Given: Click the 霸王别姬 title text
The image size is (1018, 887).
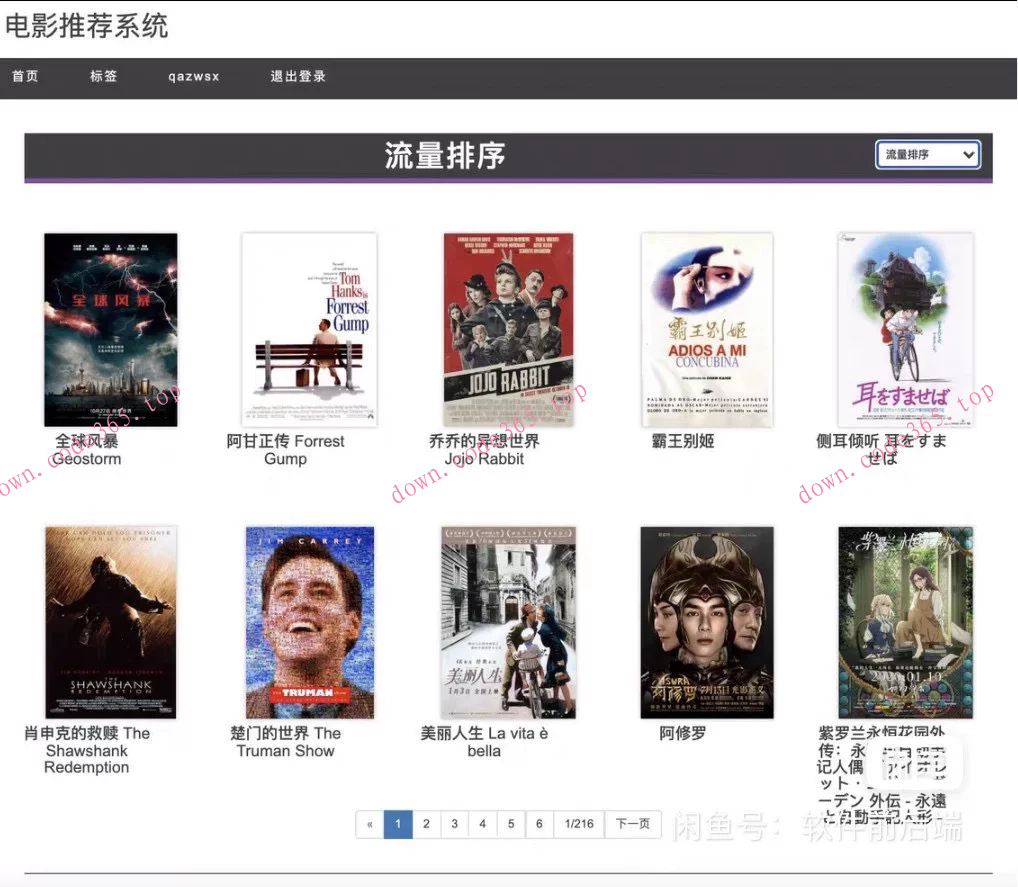Looking at the screenshot, I should 683,442.
